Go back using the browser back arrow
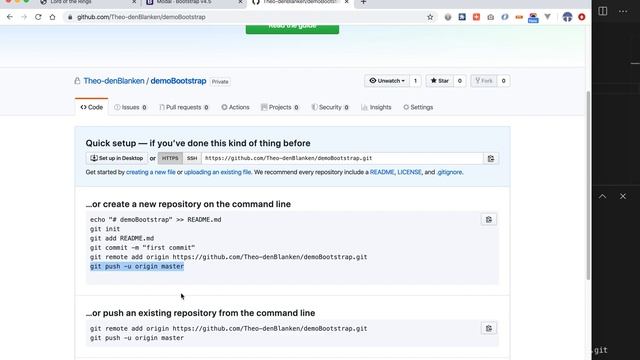 10,17
